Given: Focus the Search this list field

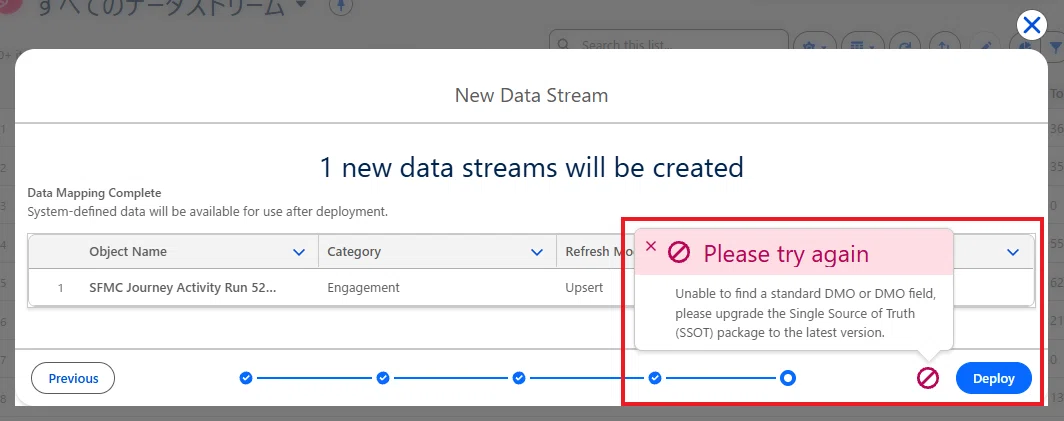Looking at the screenshot, I should tap(668, 42).
